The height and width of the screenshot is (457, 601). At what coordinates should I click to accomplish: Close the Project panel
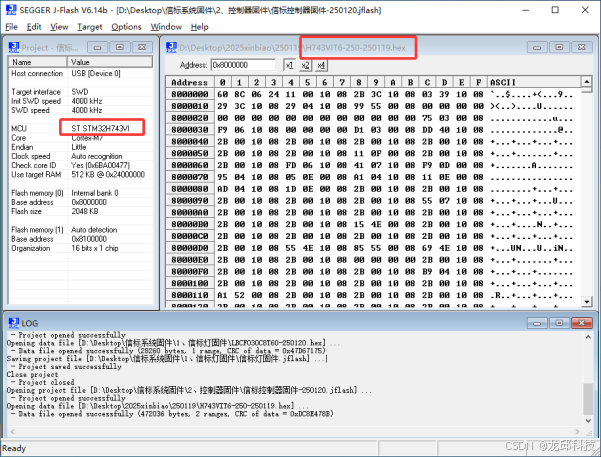142,47
